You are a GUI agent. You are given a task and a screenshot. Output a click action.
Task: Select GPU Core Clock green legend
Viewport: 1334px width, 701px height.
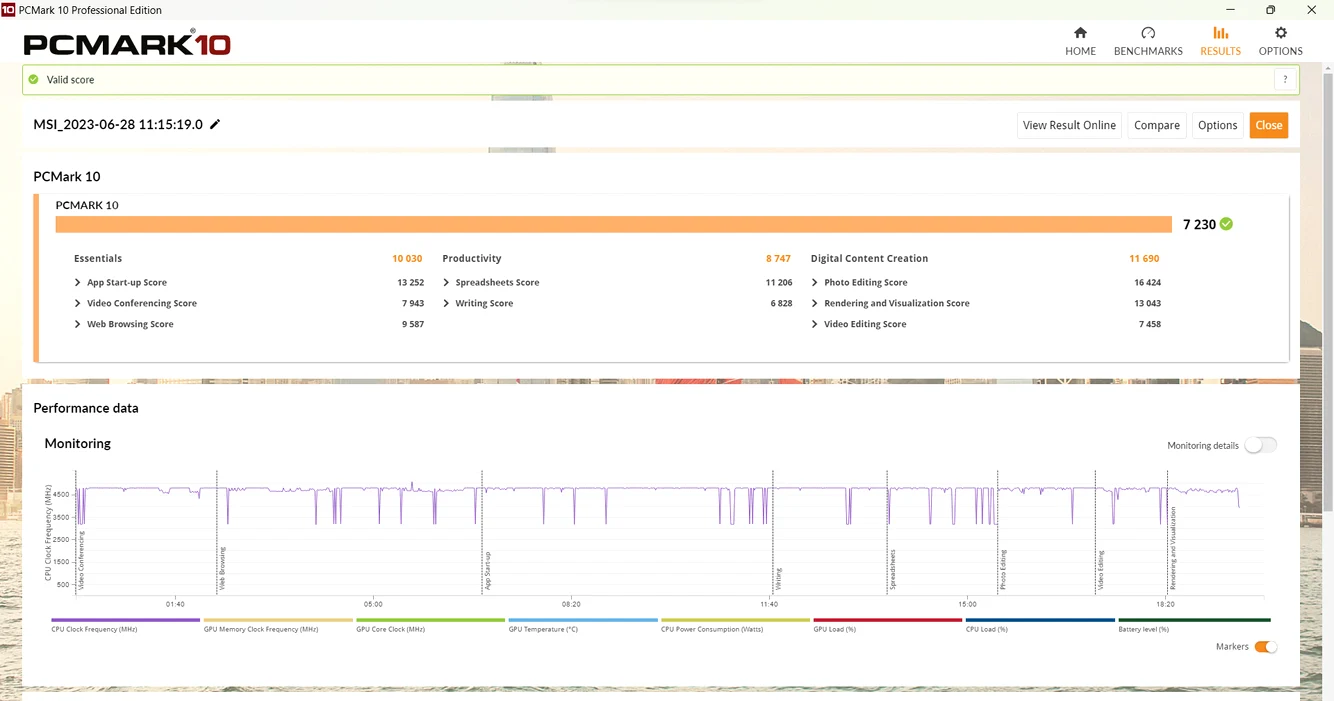pyautogui.click(x=430, y=625)
